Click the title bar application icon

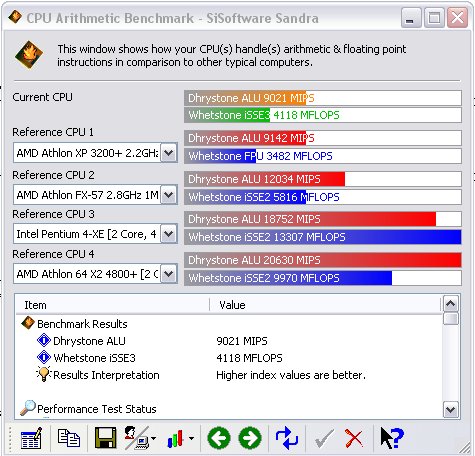pyautogui.click(x=15, y=17)
